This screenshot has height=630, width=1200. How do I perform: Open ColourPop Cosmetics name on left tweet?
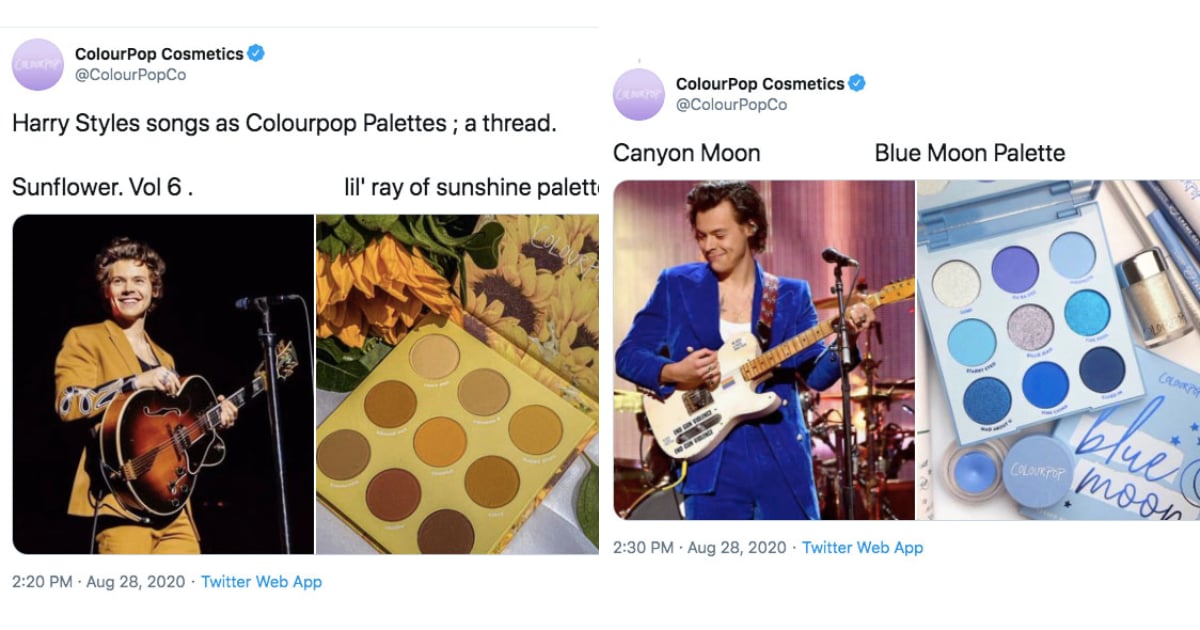click(159, 54)
